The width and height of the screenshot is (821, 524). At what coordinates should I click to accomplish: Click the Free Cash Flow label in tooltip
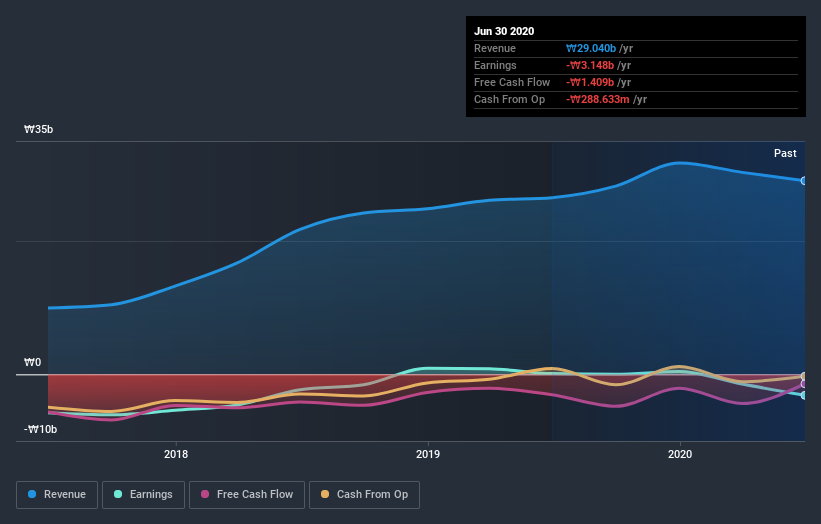point(512,82)
